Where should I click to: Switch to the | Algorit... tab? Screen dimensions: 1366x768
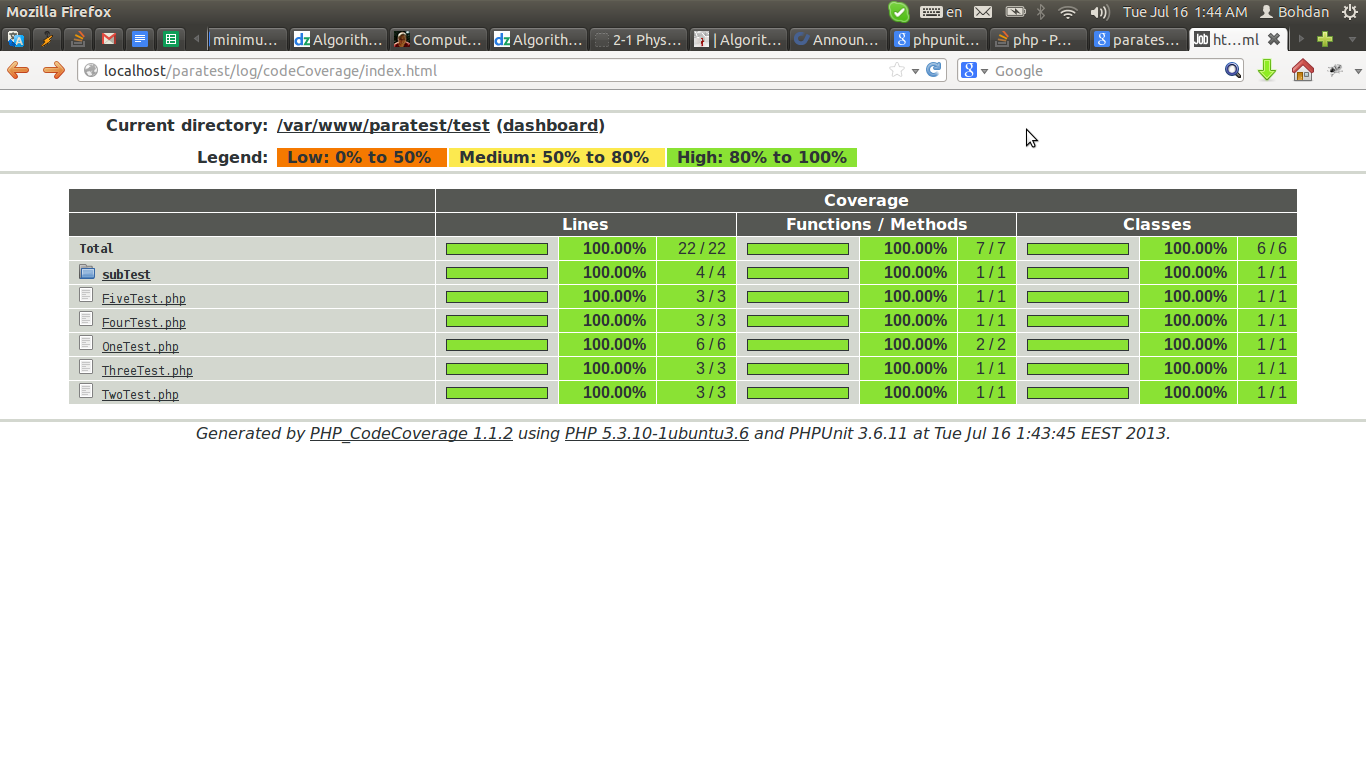[738, 39]
